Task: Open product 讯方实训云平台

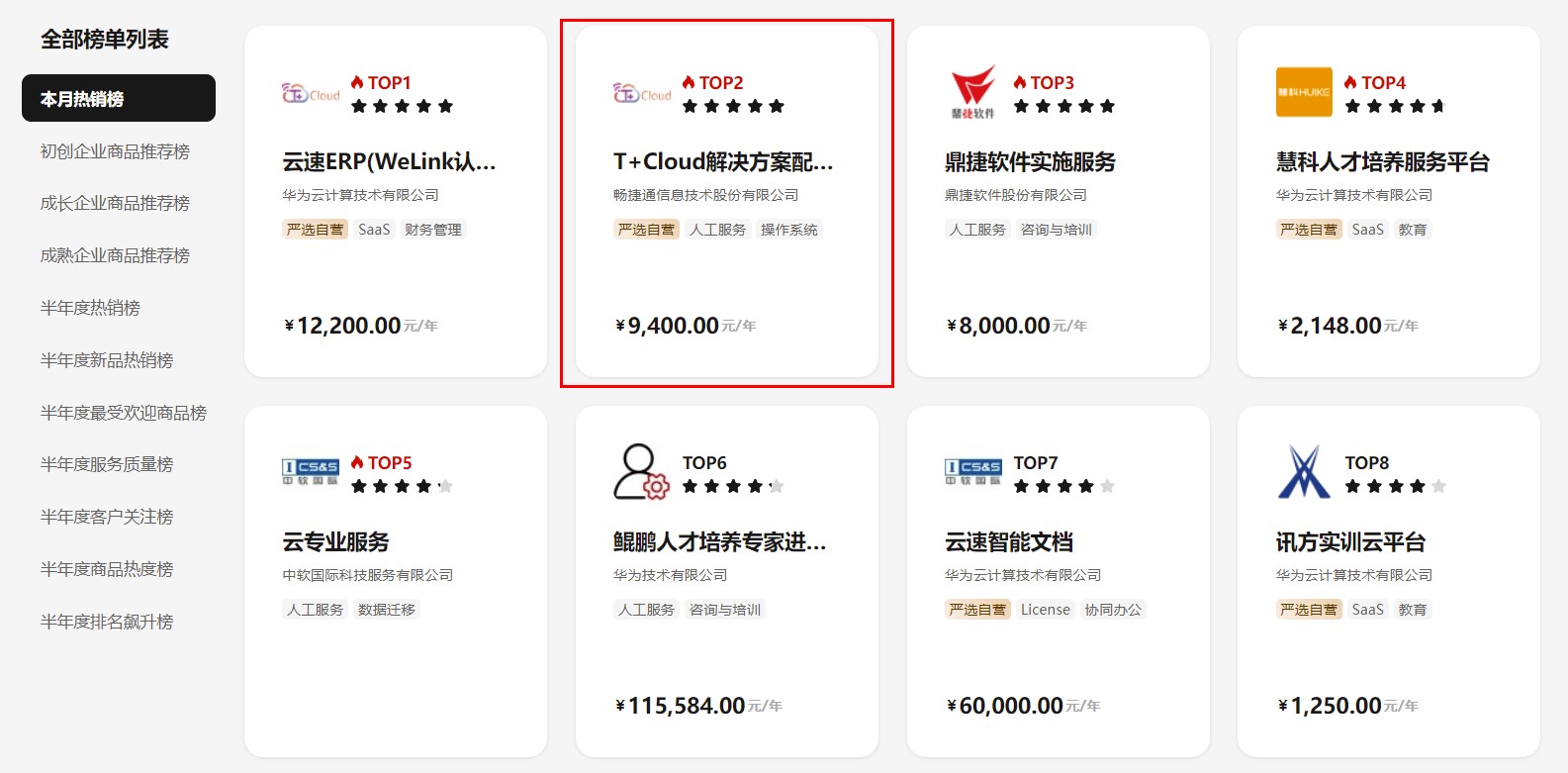Action: 1350,541
